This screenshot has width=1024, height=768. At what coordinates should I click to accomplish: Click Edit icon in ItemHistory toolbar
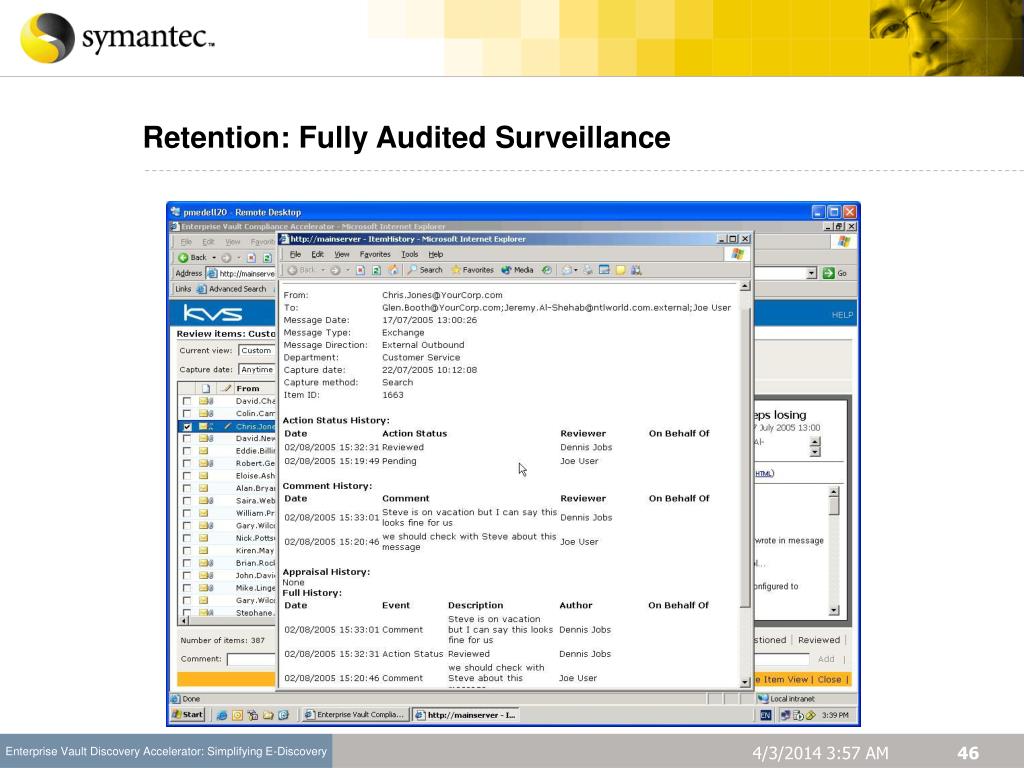point(604,270)
